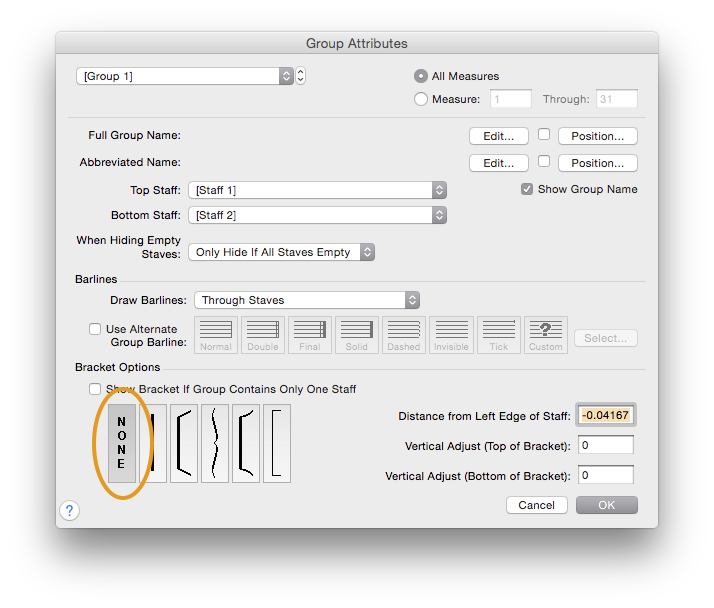Viewport: 714px width, 608px height.
Task: Select the Double barline style
Action: point(263,335)
